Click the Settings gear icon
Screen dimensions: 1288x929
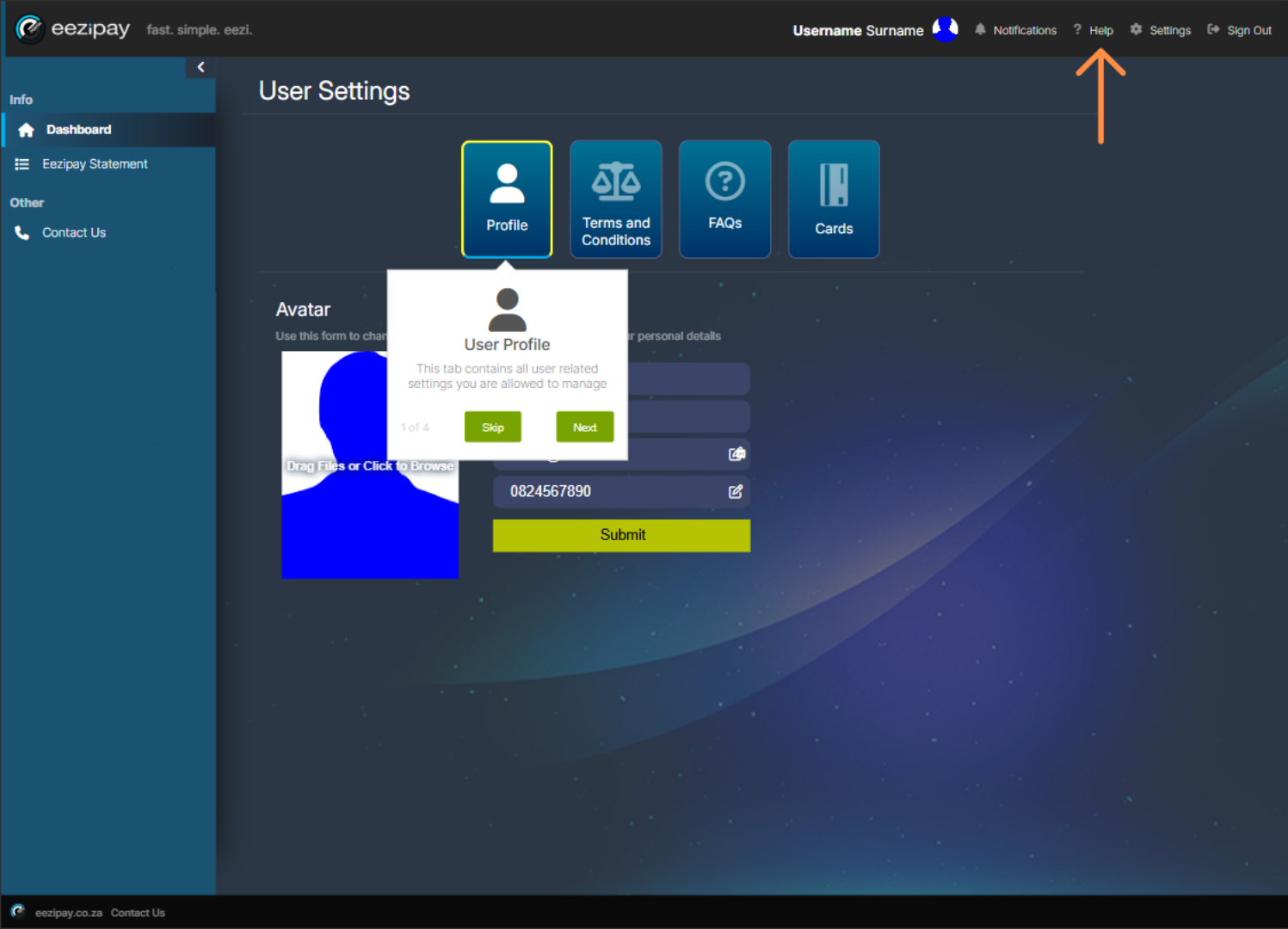pyautogui.click(x=1136, y=29)
